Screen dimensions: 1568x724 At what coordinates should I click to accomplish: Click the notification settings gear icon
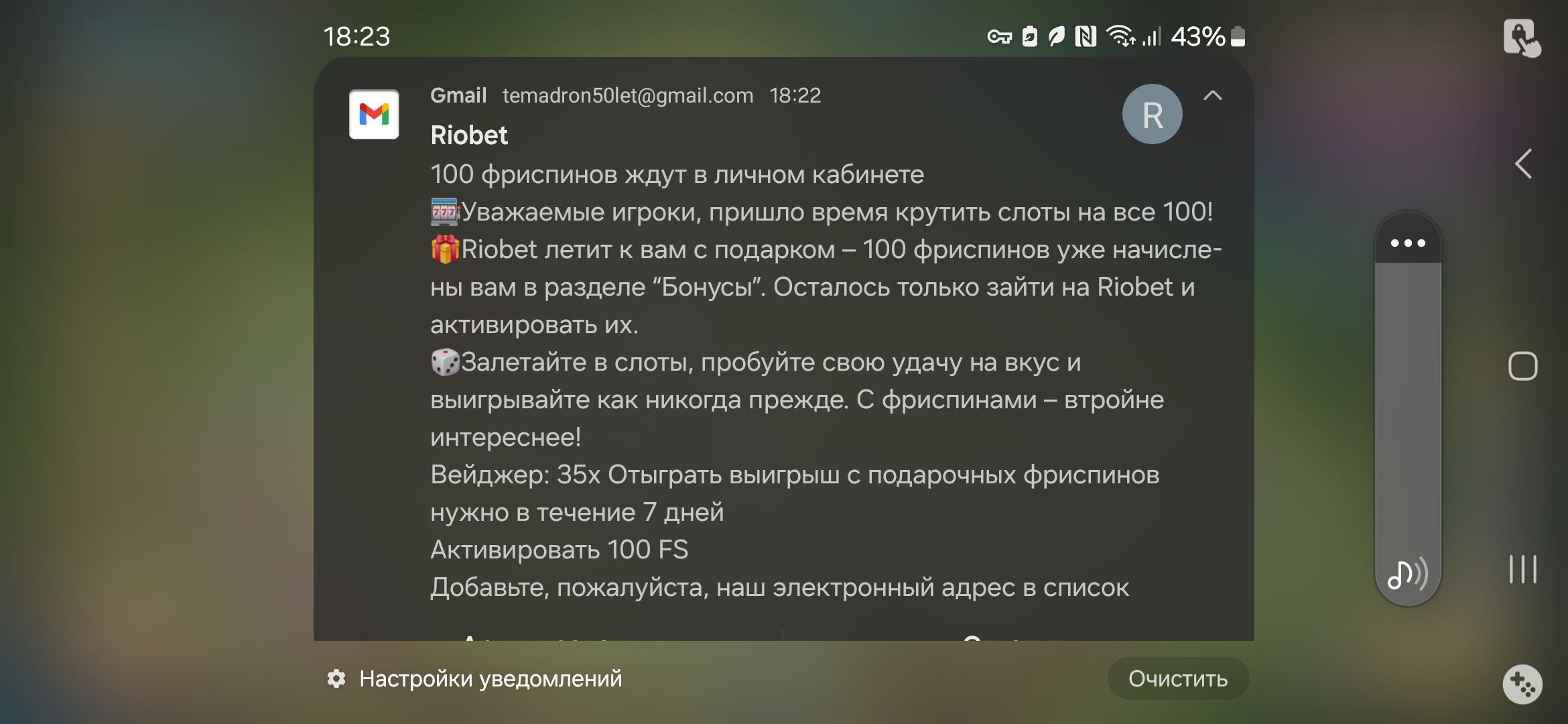click(x=336, y=679)
